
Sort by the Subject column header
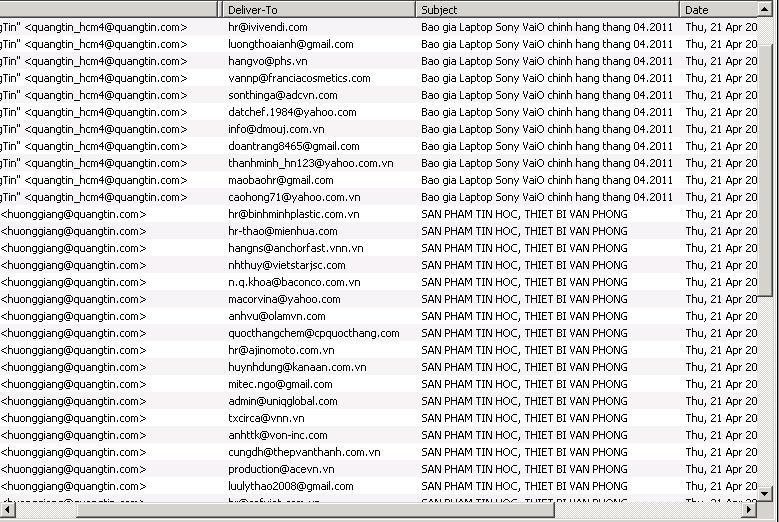(547, 9)
